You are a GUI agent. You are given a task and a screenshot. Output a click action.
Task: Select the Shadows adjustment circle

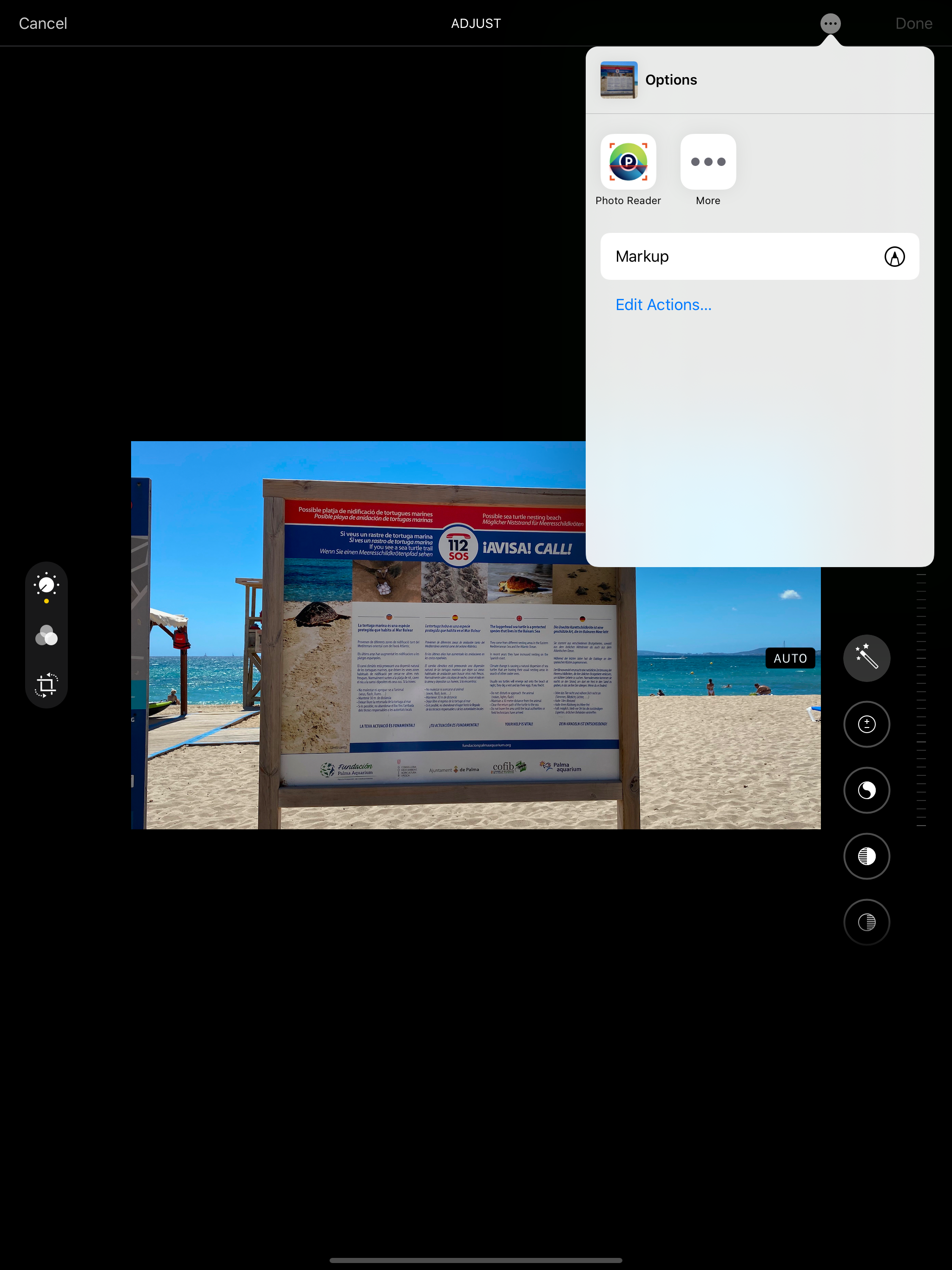866,922
